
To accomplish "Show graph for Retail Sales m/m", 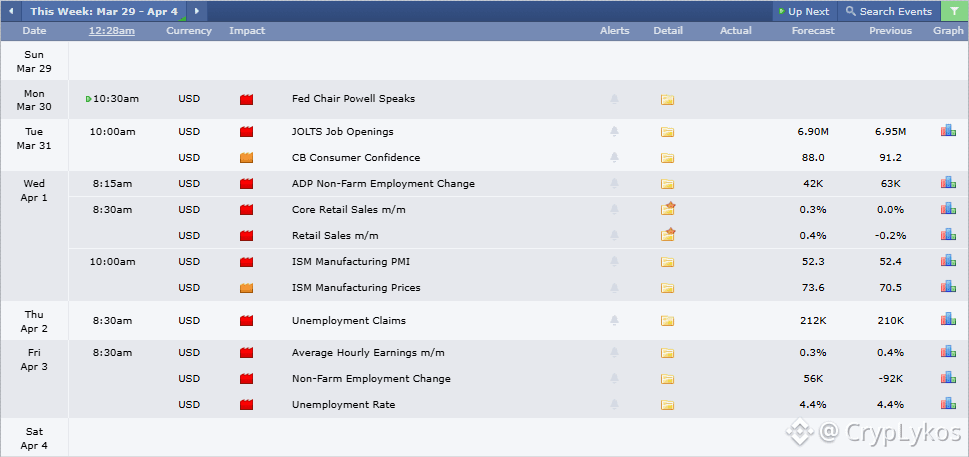I will (949, 234).
